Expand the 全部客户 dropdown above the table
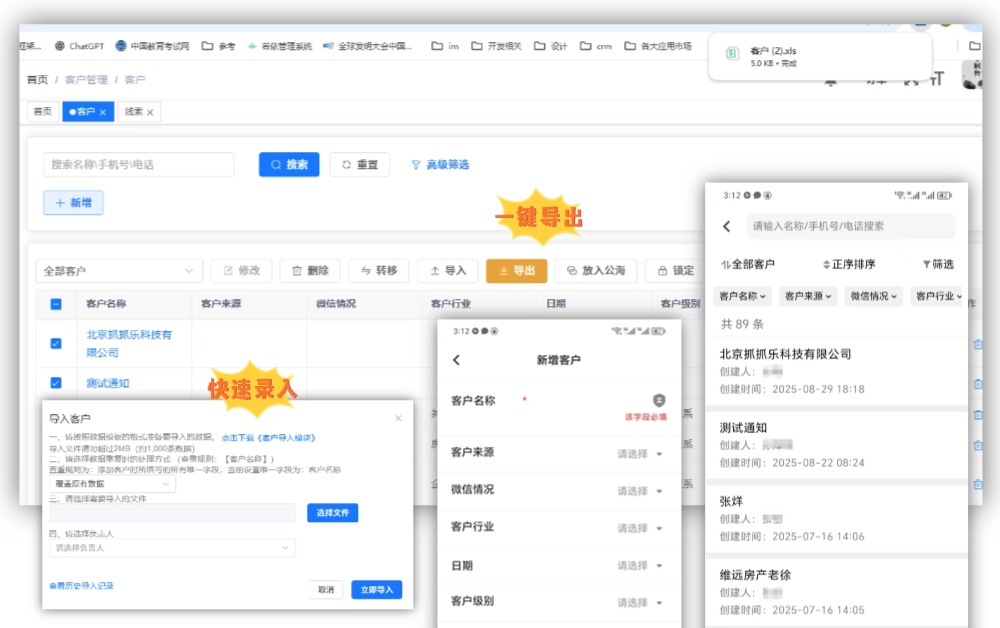The image size is (1000, 628). click(119, 271)
